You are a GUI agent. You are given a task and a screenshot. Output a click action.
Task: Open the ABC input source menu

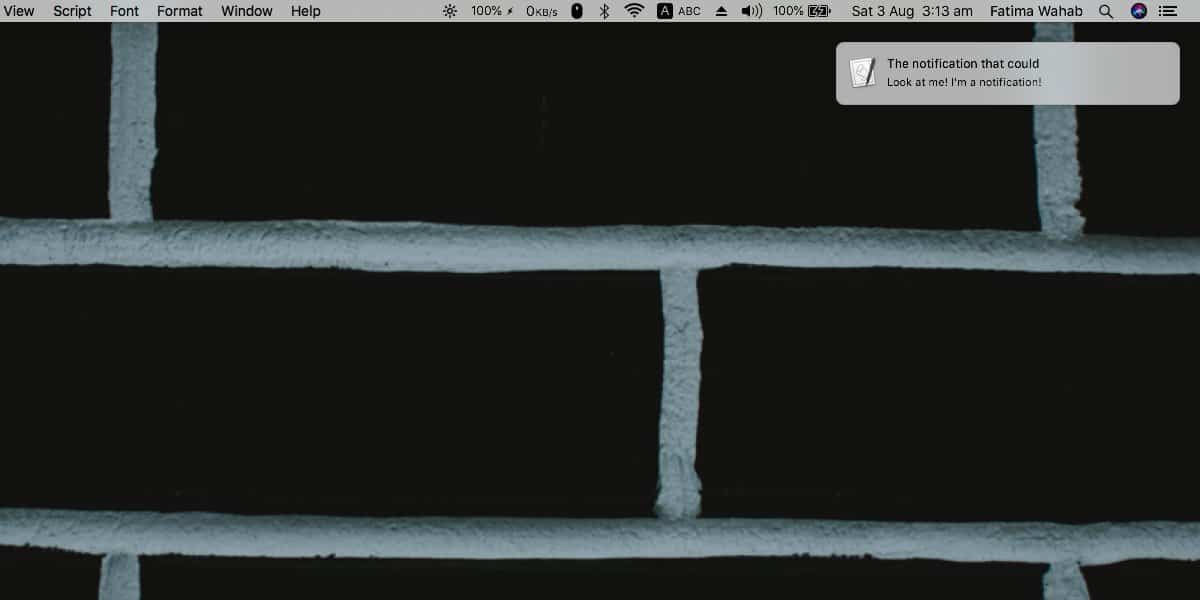click(679, 11)
